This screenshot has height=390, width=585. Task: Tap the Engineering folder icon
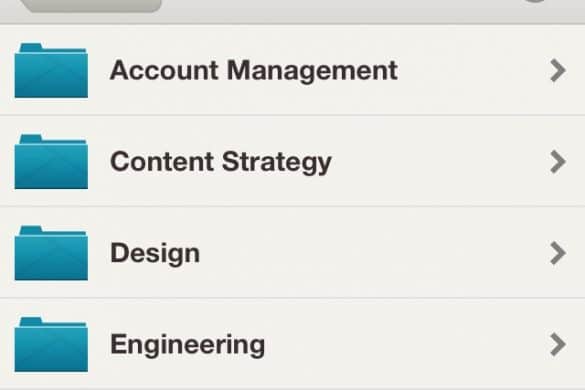pos(51,344)
